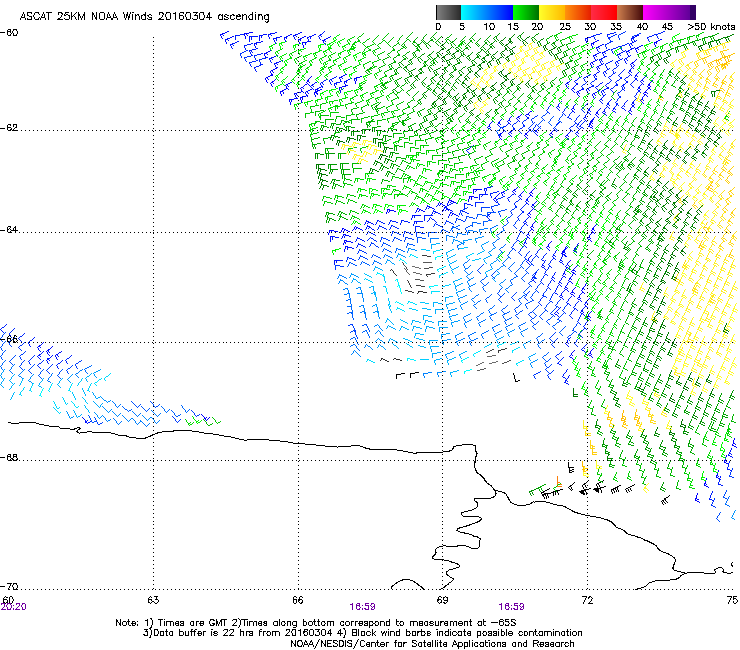Click the longitude label '66'

pos(298,600)
